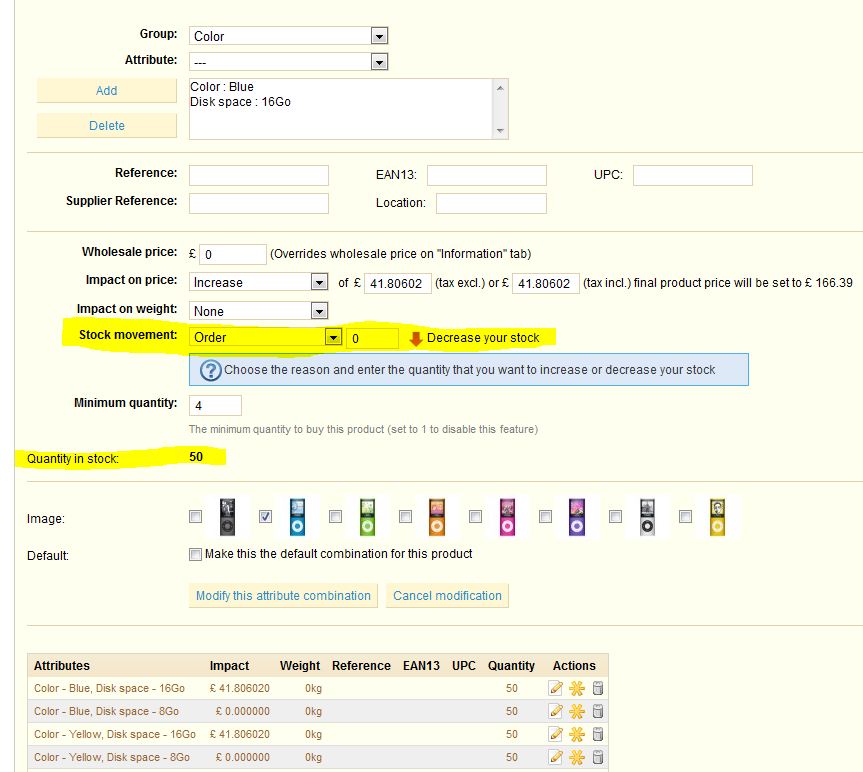
Task: Open the Group dropdown showing Color
Action: (288, 36)
